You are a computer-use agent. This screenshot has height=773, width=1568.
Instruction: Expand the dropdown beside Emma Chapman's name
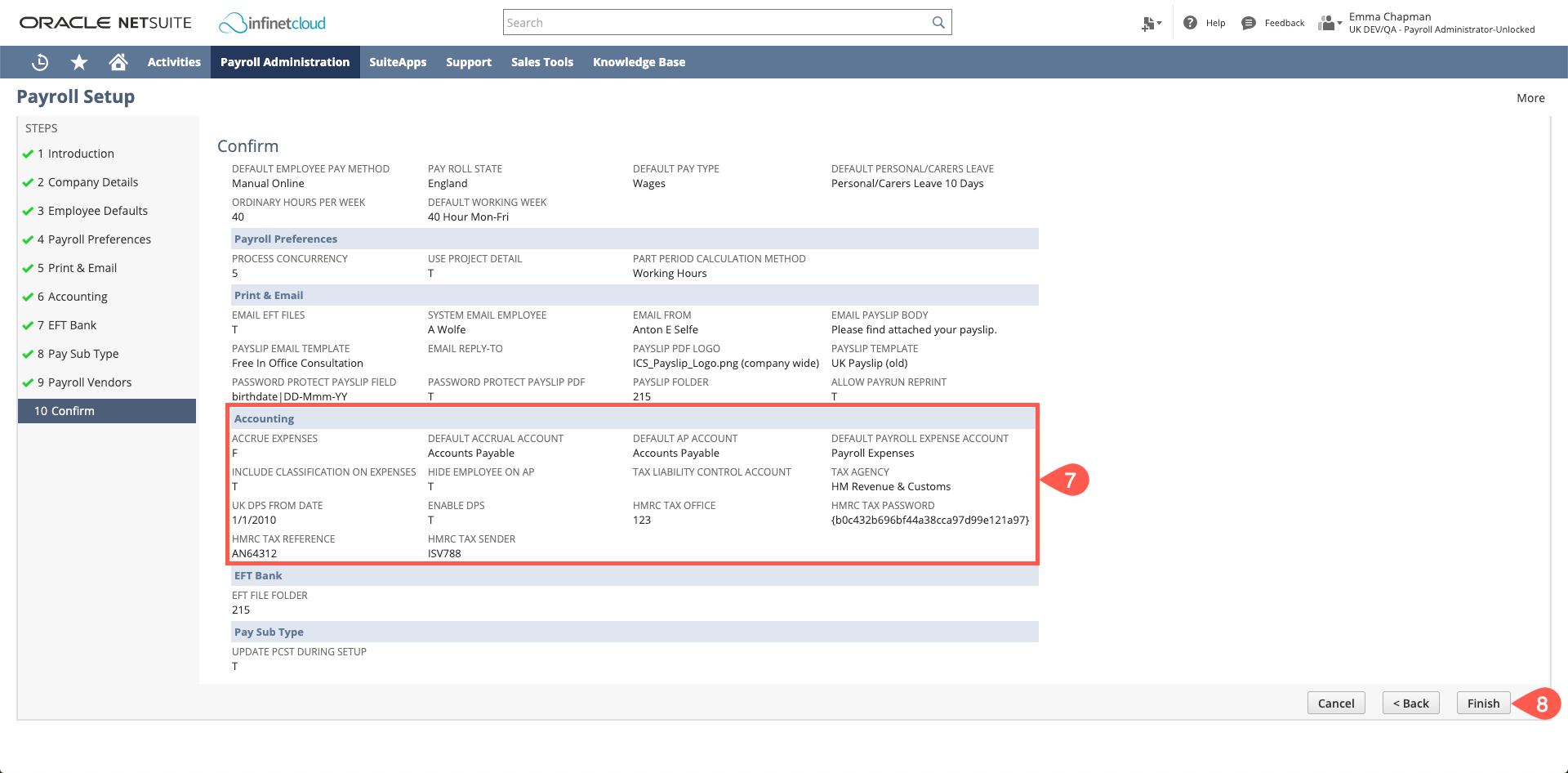[x=1339, y=23]
